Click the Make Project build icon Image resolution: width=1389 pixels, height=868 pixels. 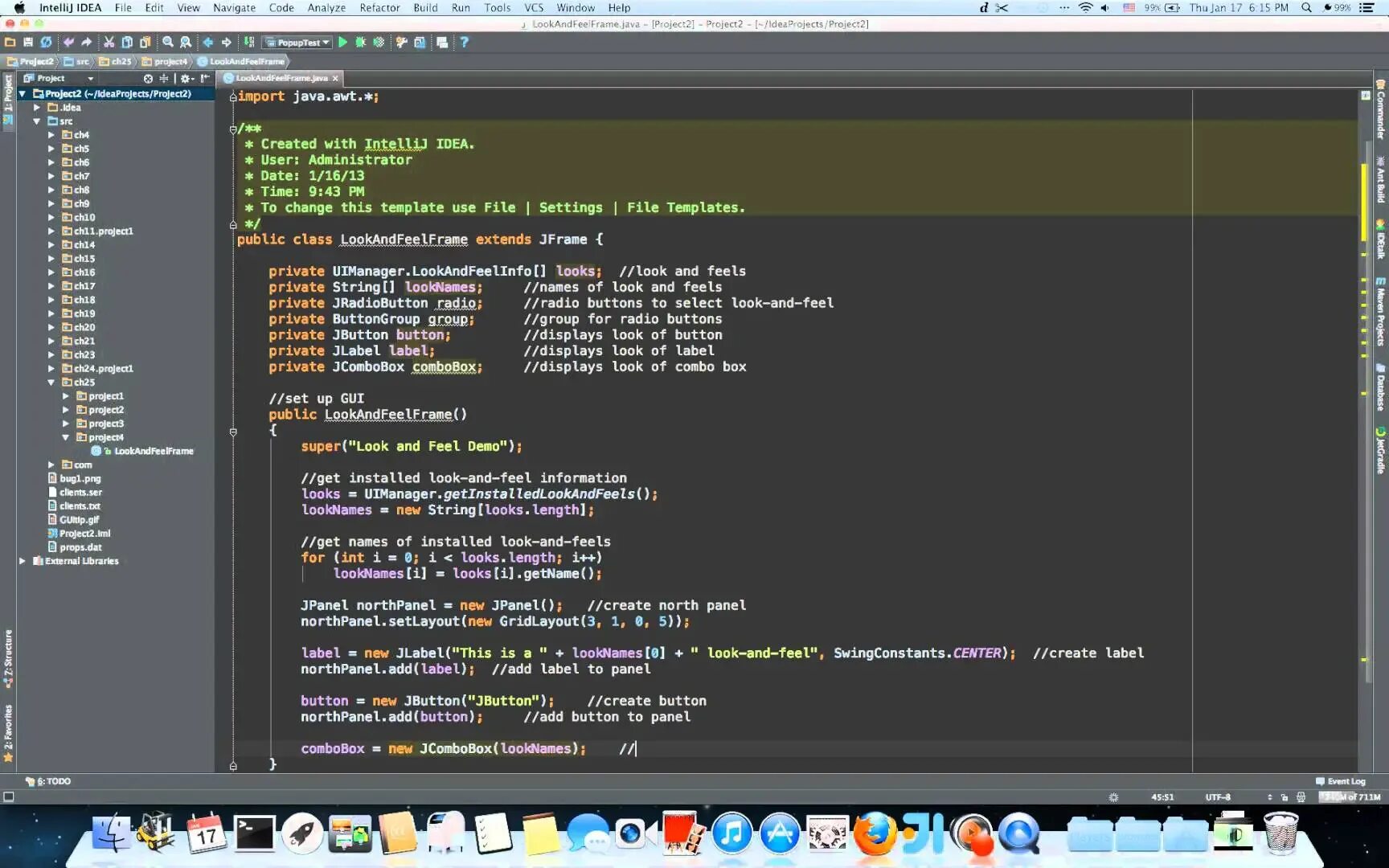249,43
